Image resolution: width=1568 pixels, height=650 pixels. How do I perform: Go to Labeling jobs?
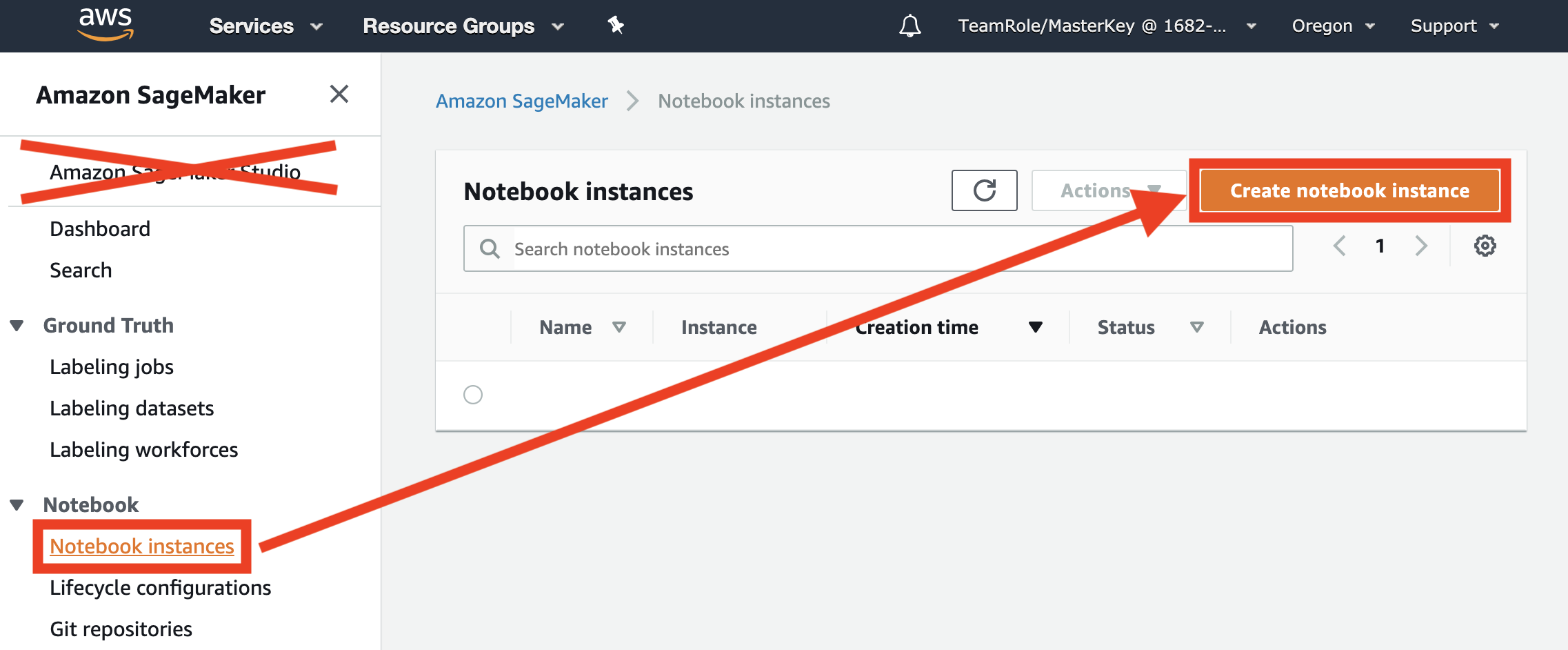coord(112,367)
